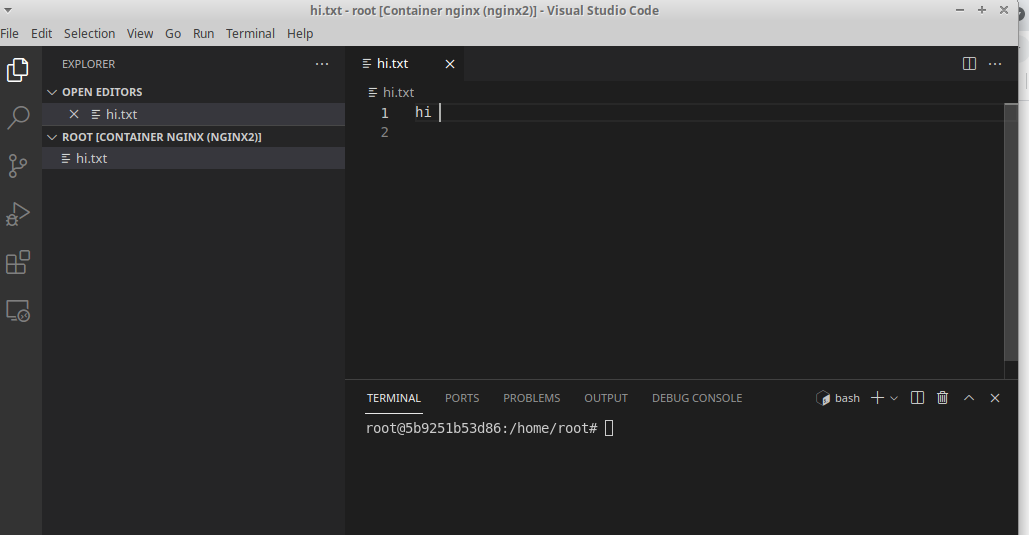Split the editor to the right
This screenshot has height=535, width=1029.
coord(969,64)
